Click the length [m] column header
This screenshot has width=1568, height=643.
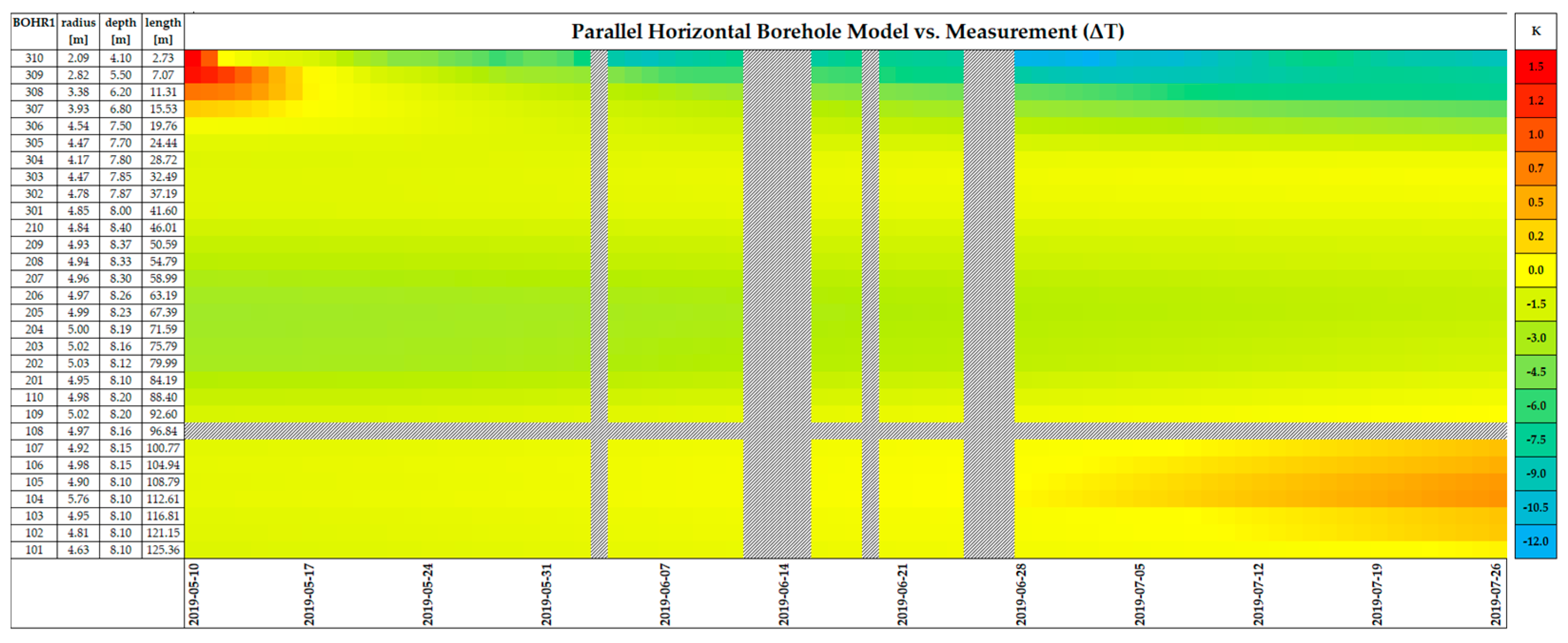pos(163,30)
